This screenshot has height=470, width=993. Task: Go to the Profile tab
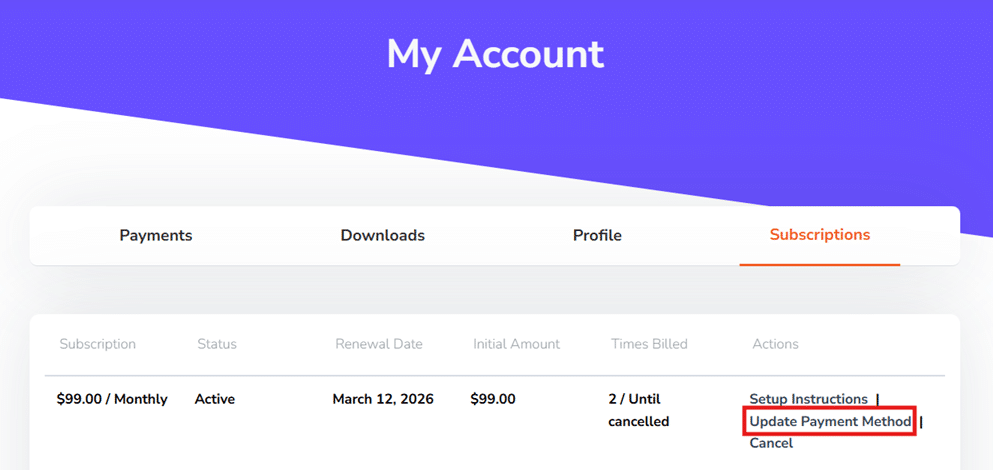(x=597, y=236)
